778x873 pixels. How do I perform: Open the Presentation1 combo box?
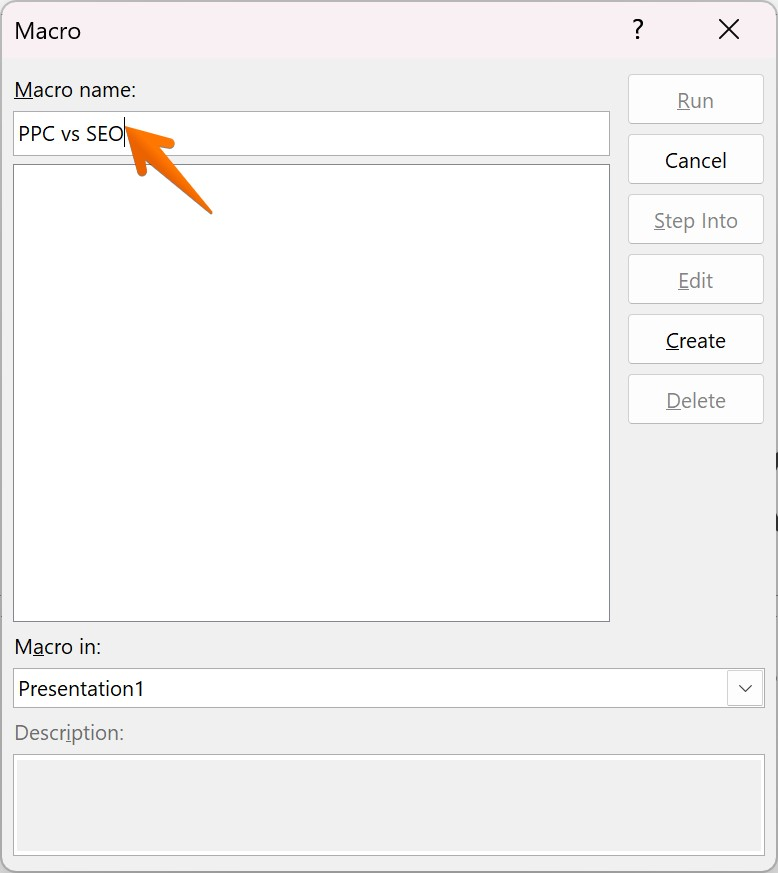(x=370, y=688)
